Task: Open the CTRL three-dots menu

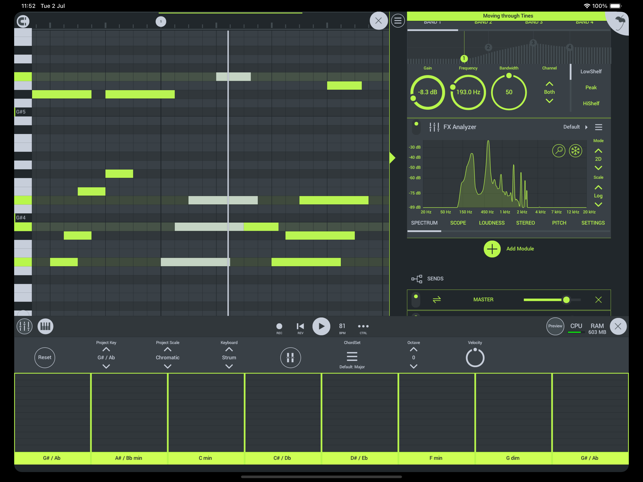Action: click(363, 327)
